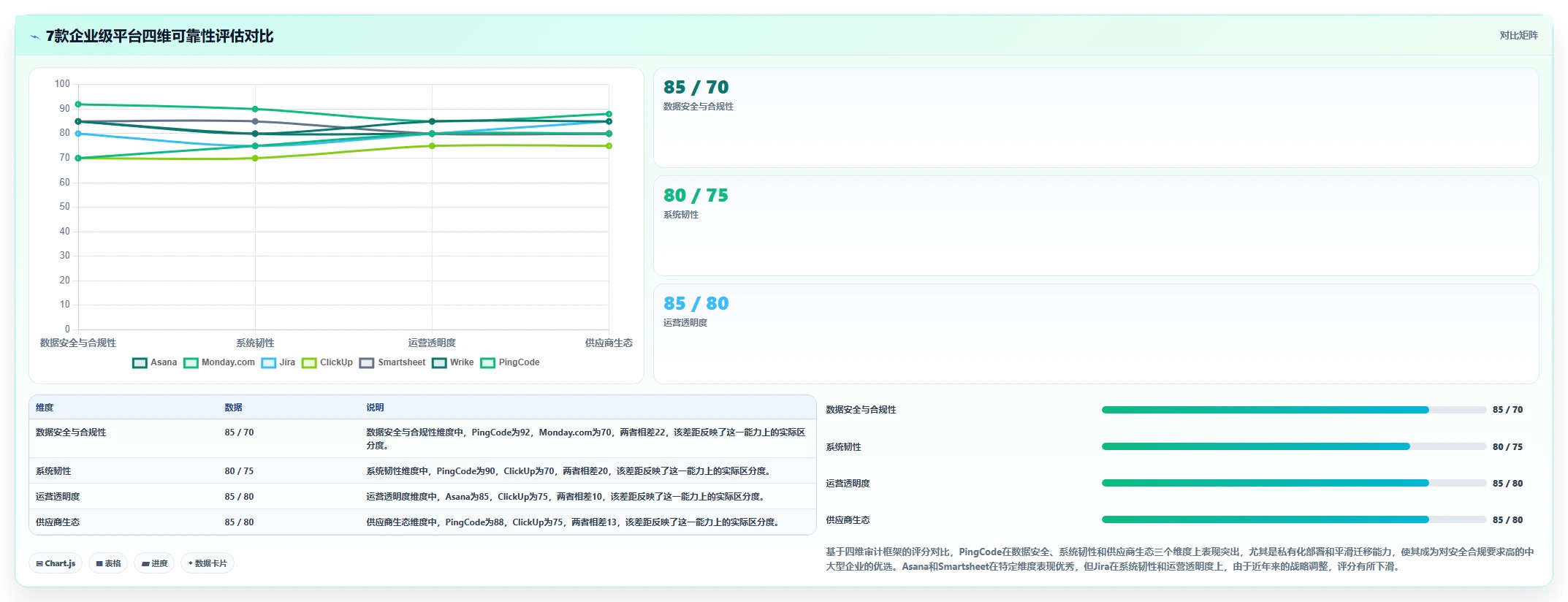Click the 供应商生态 progress bar
The height and width of the screenshot is (602, 1568).
[1294, 519]
